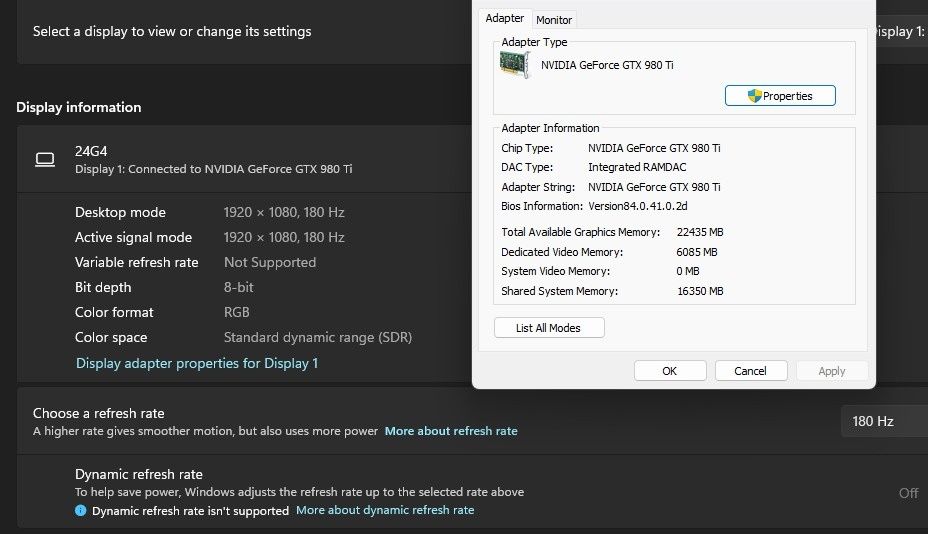Click Shared System Memory 16350 MB value
928x534 pixels.
[x=700, y=291]
